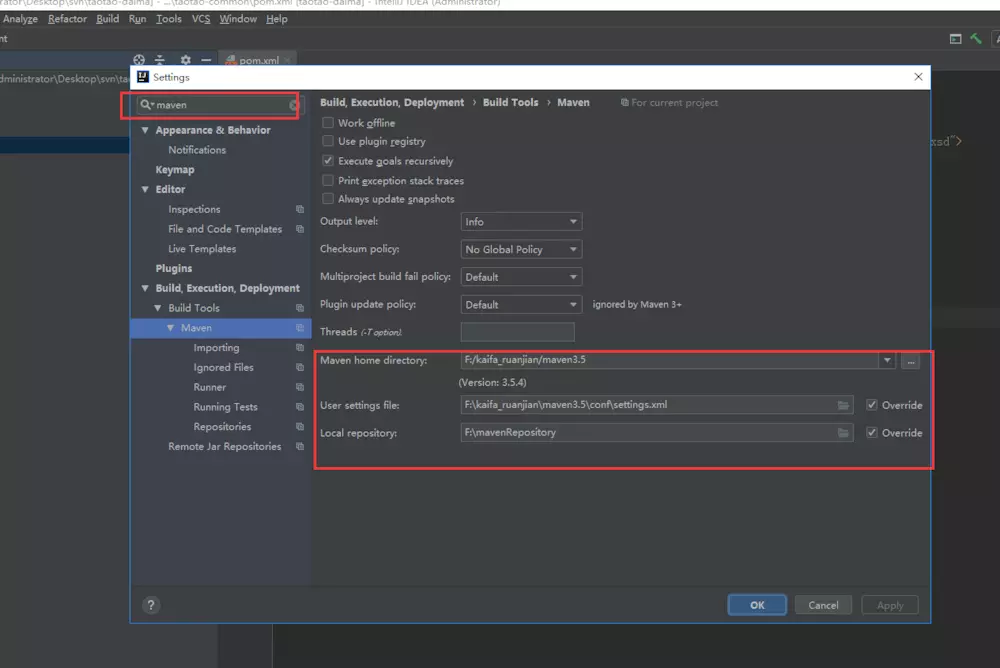Click project-level icon beside Ignored Files
The height and width of the screenshot is (668, 1000).
(x=300, y=367)
